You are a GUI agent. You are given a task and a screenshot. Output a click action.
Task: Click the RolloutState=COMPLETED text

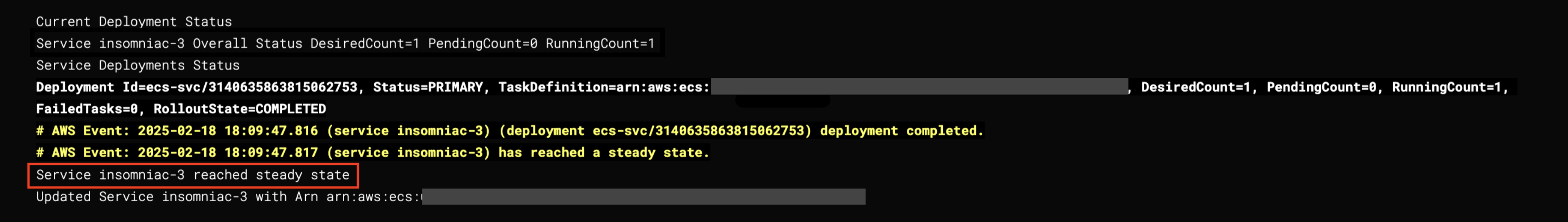point(240,109)
